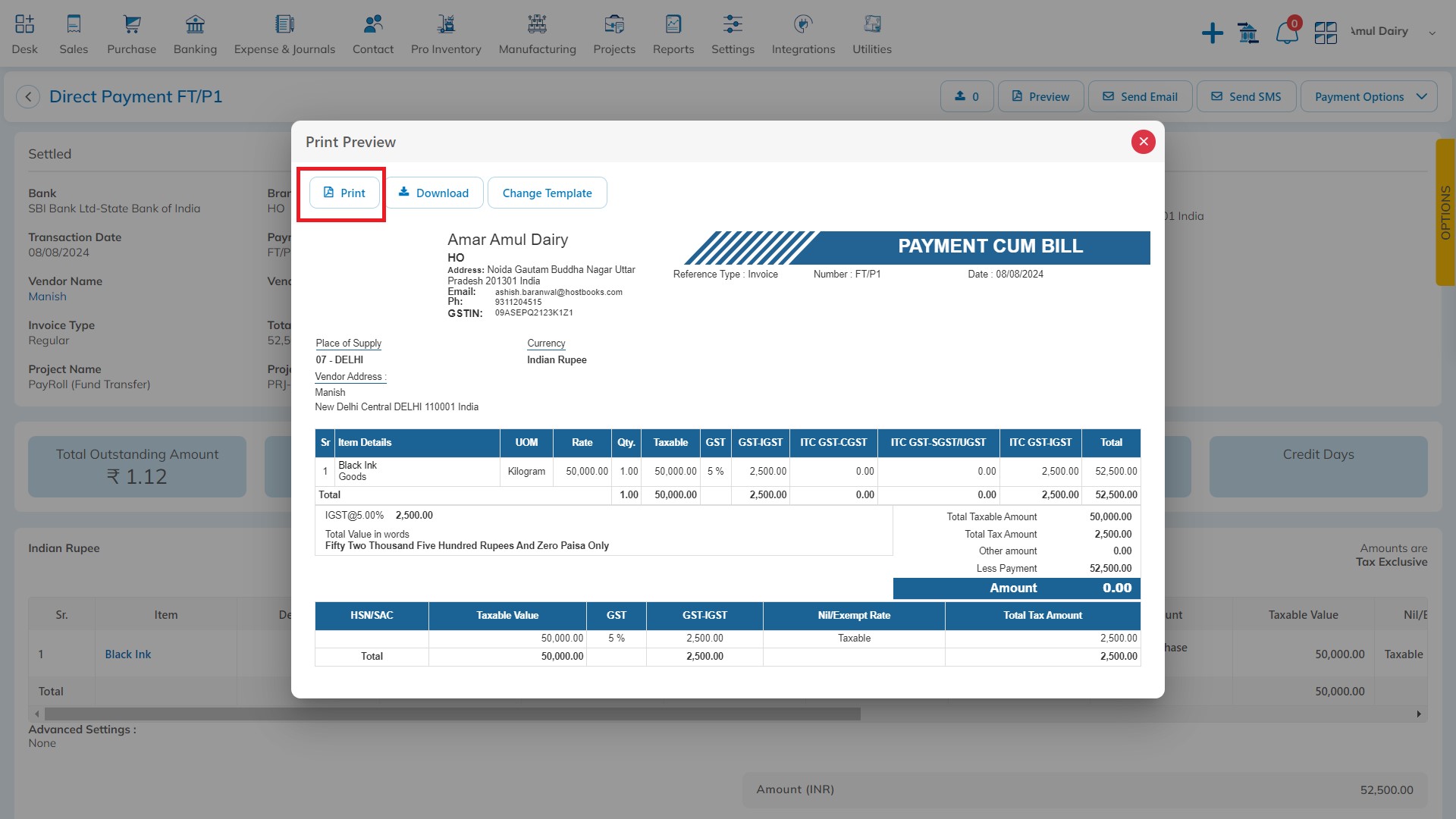Viewport: 1456px width, 819px height.
Task: Click the Total Taxable Amount 50,000.00 value
Action: coord(1110,516)
